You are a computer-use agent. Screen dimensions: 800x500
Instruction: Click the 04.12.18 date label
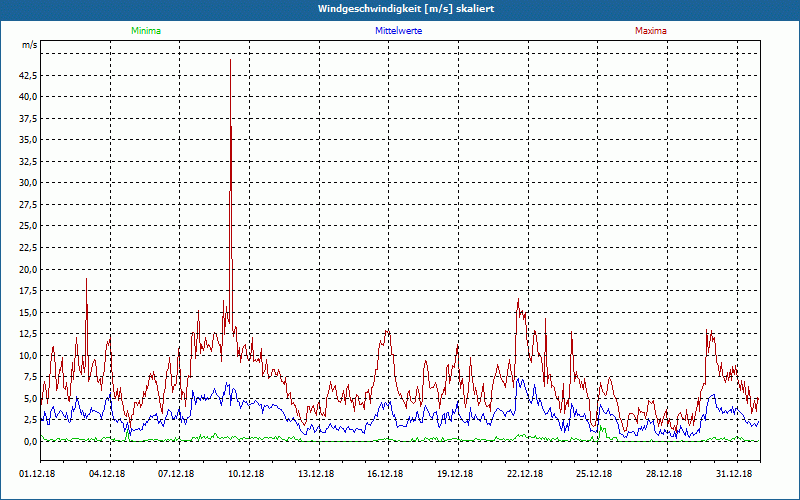point(107,474)
